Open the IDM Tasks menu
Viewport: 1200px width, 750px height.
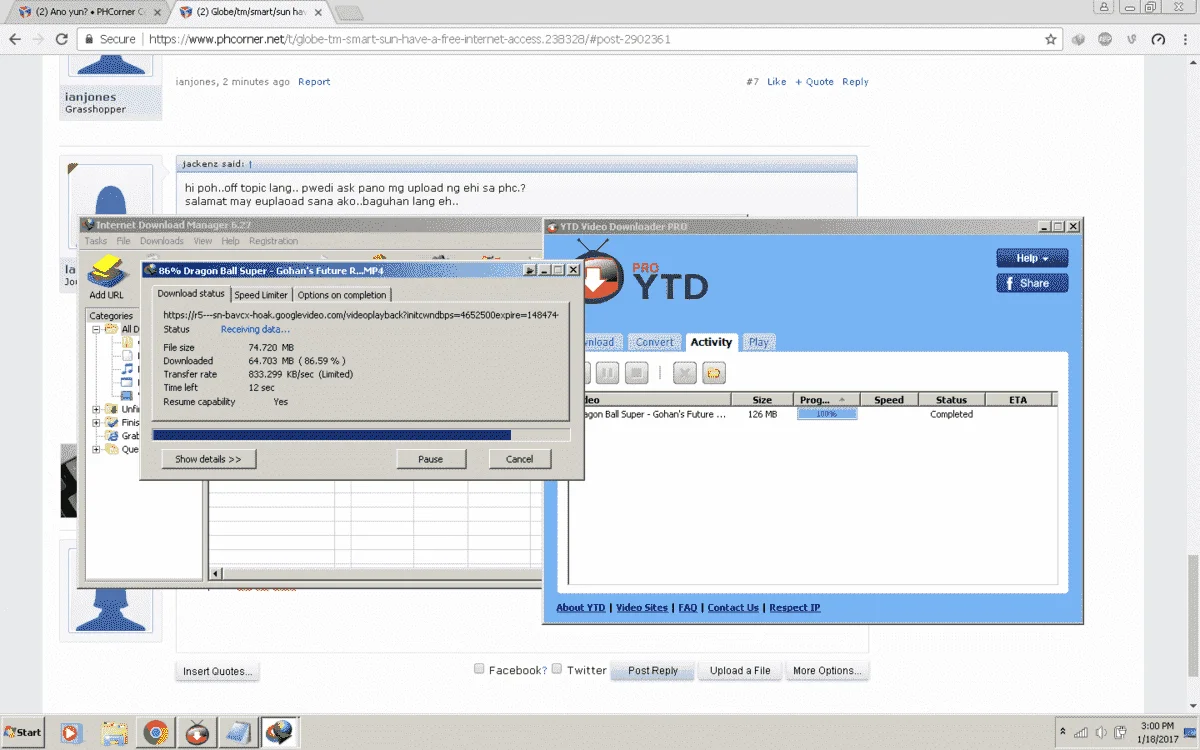click(96, 241)
